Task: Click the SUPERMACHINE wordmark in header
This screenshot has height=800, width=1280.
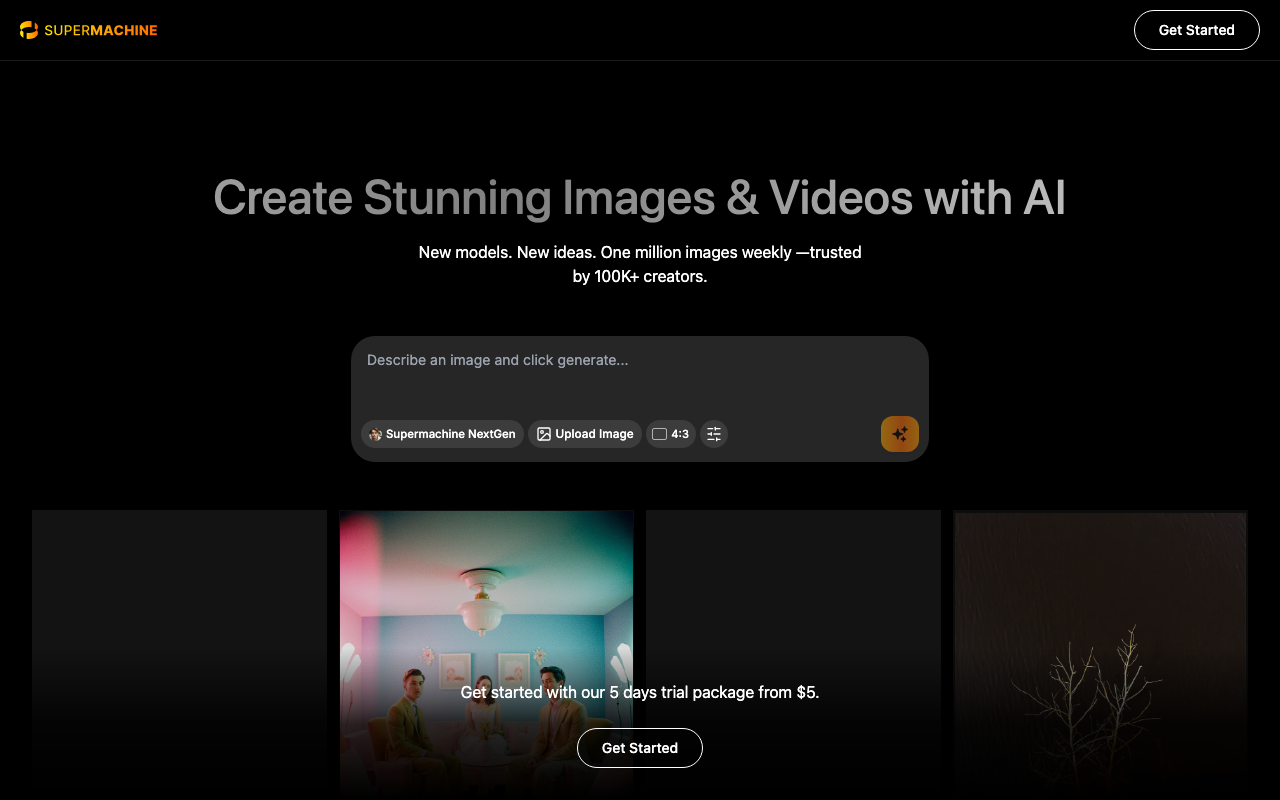Action: pos(101,30)
